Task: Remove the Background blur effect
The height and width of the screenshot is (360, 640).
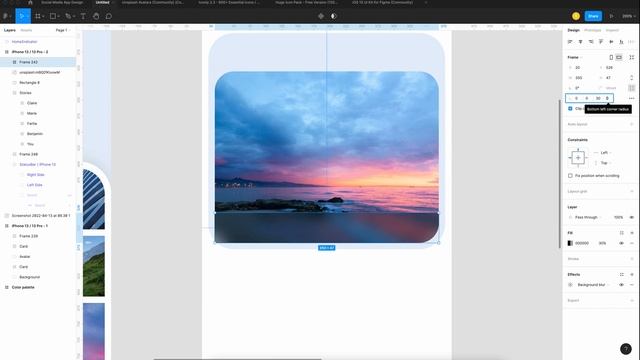Action: click(632, 285)
